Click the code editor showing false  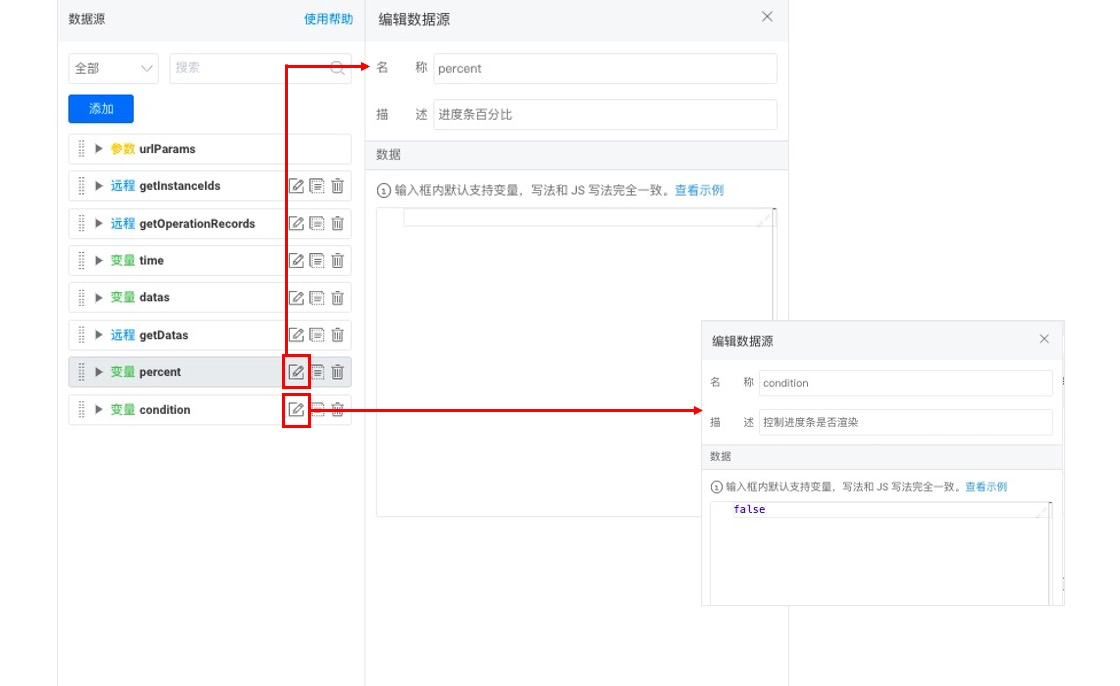880,553
